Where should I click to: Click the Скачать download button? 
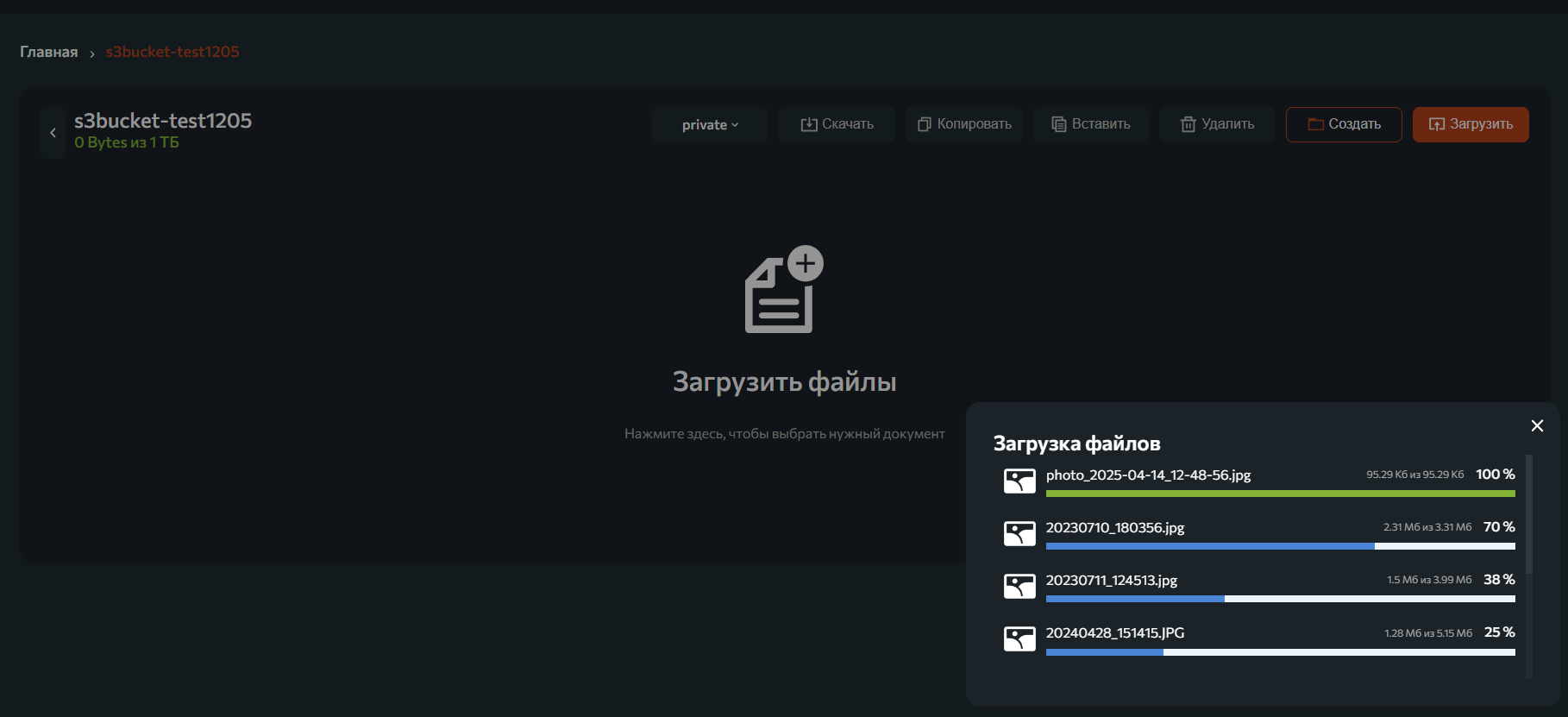pos(837,124)
